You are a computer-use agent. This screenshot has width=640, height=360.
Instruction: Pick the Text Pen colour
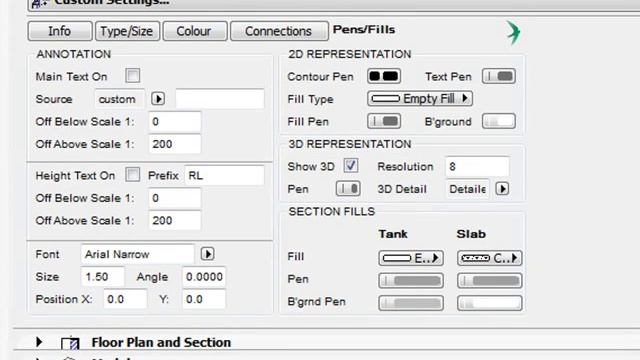pos(499,76)
